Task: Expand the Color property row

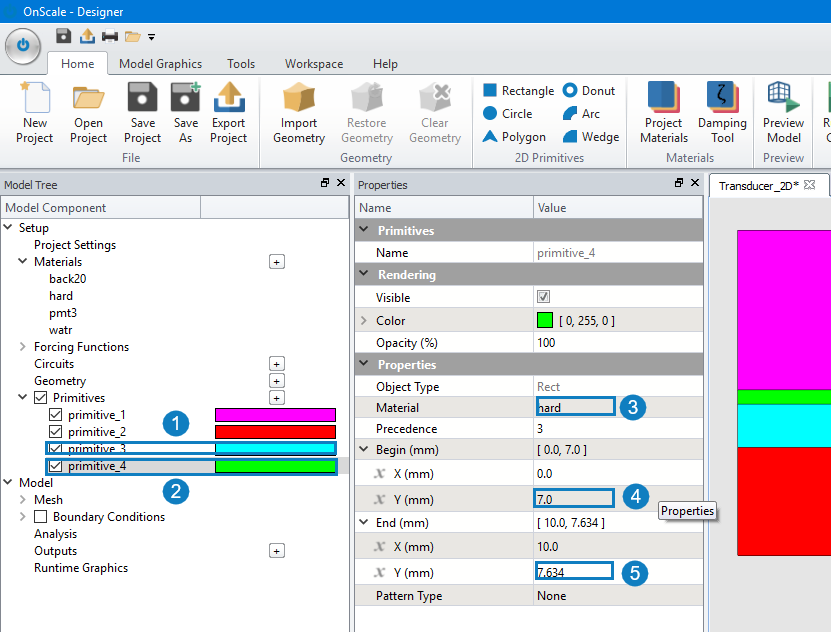Action: point(364,321)
